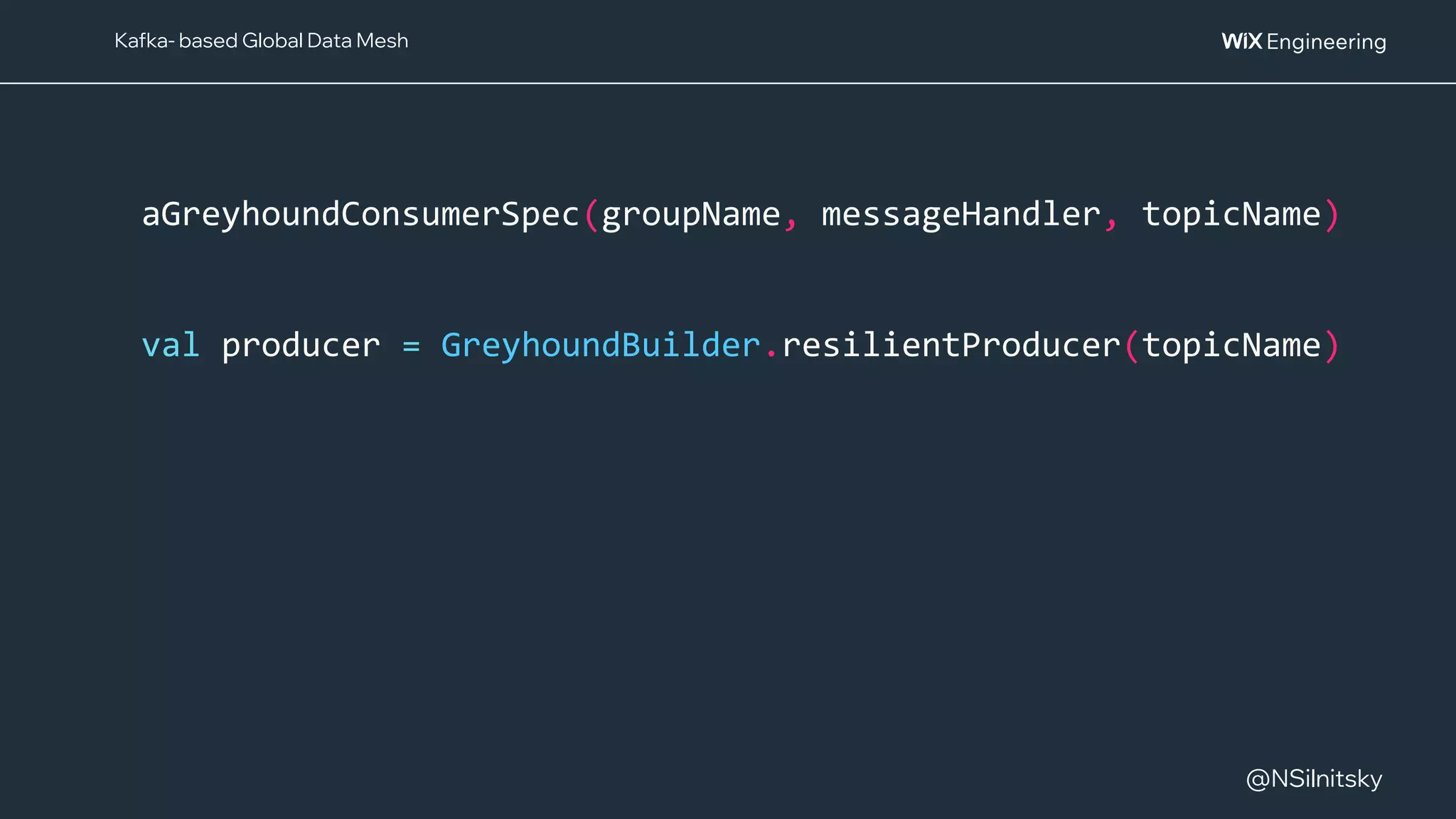Click the "Kafka- based Global Data Mesh" title

[261, 41]
